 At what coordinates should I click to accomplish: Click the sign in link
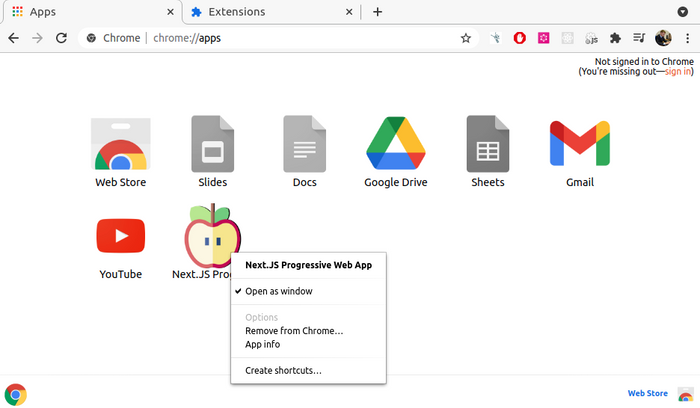point(678,71)
